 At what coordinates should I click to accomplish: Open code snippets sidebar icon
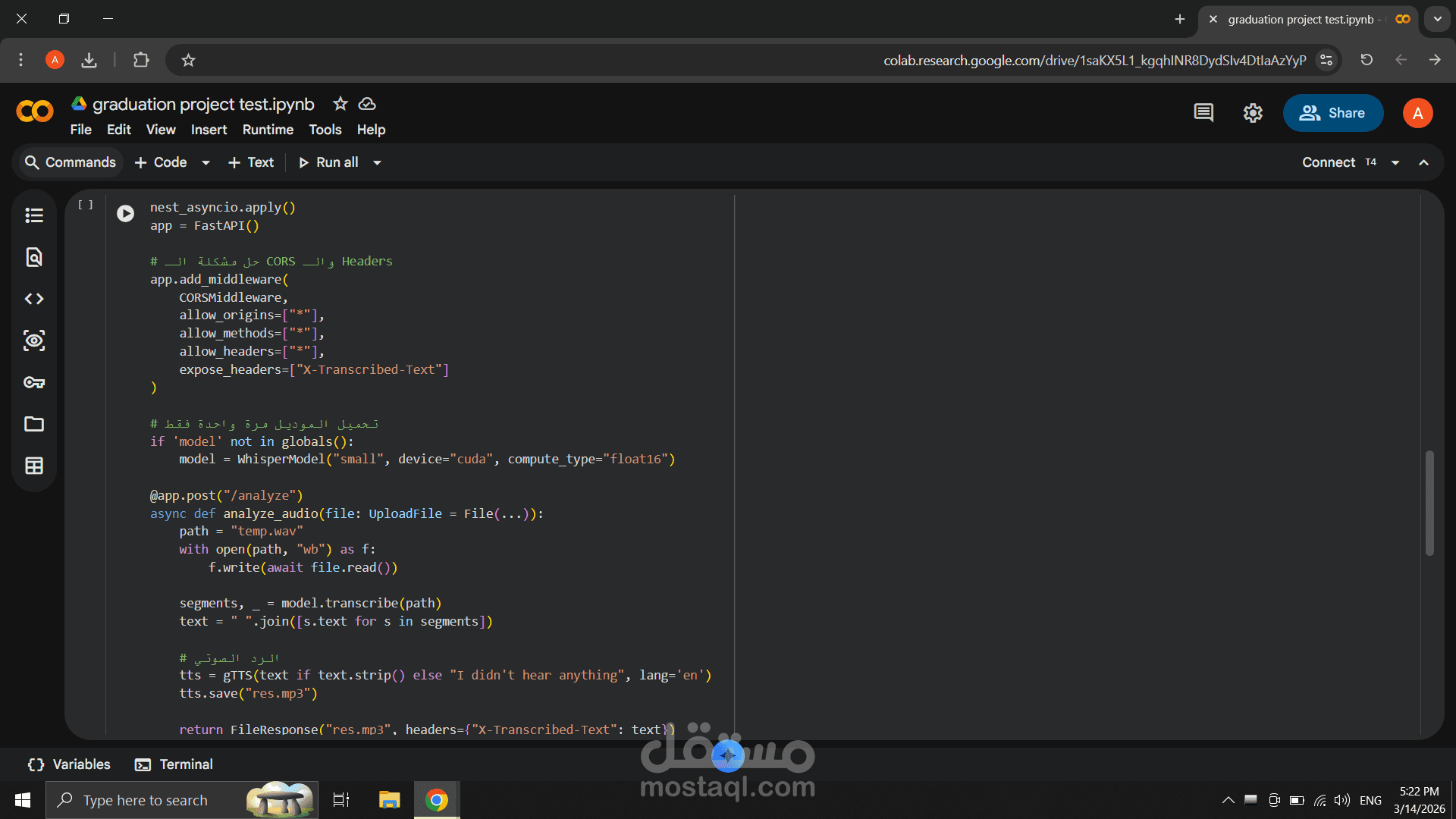pyautogui.click(x=34, y=299)
